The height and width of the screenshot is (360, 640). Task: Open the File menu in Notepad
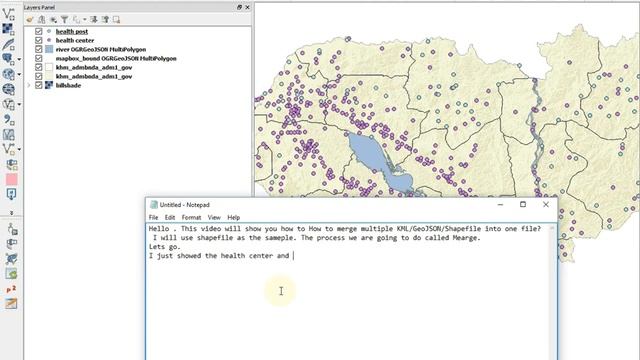153,218
